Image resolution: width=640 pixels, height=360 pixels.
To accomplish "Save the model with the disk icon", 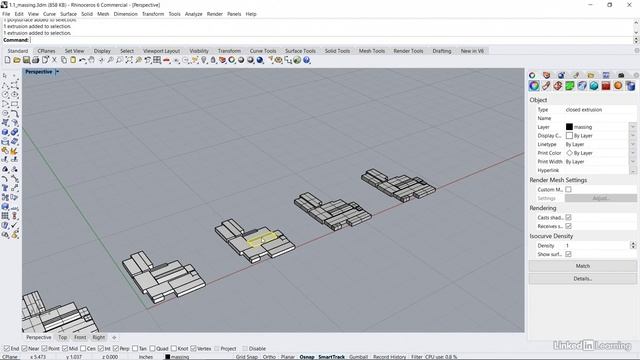I will 26,60.
